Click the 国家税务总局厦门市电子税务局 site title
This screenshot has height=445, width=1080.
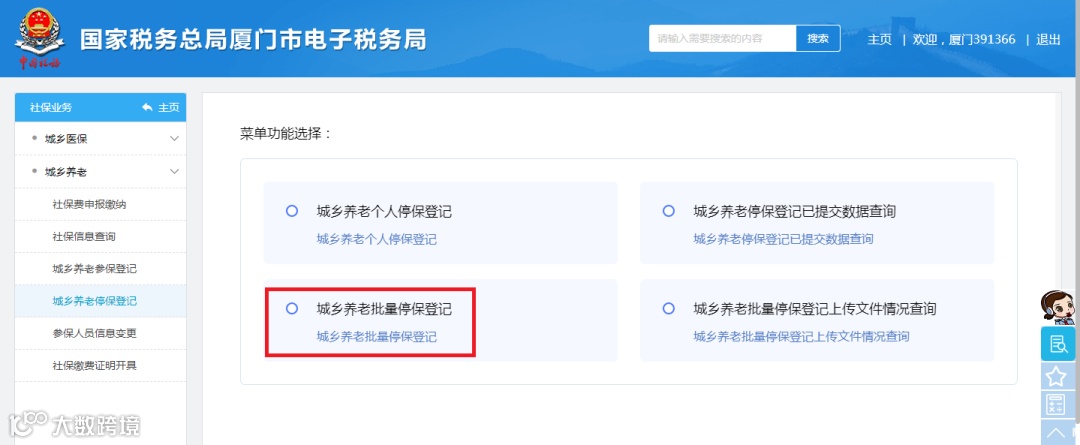(x=253, y=39)
